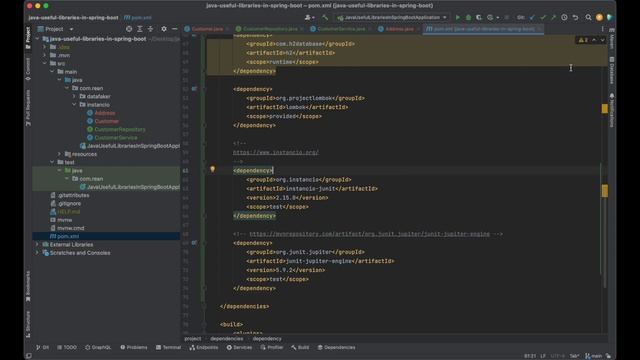The image size is (640, 360).
Task: Click the project breadcrumb
Action: point(192,339)
